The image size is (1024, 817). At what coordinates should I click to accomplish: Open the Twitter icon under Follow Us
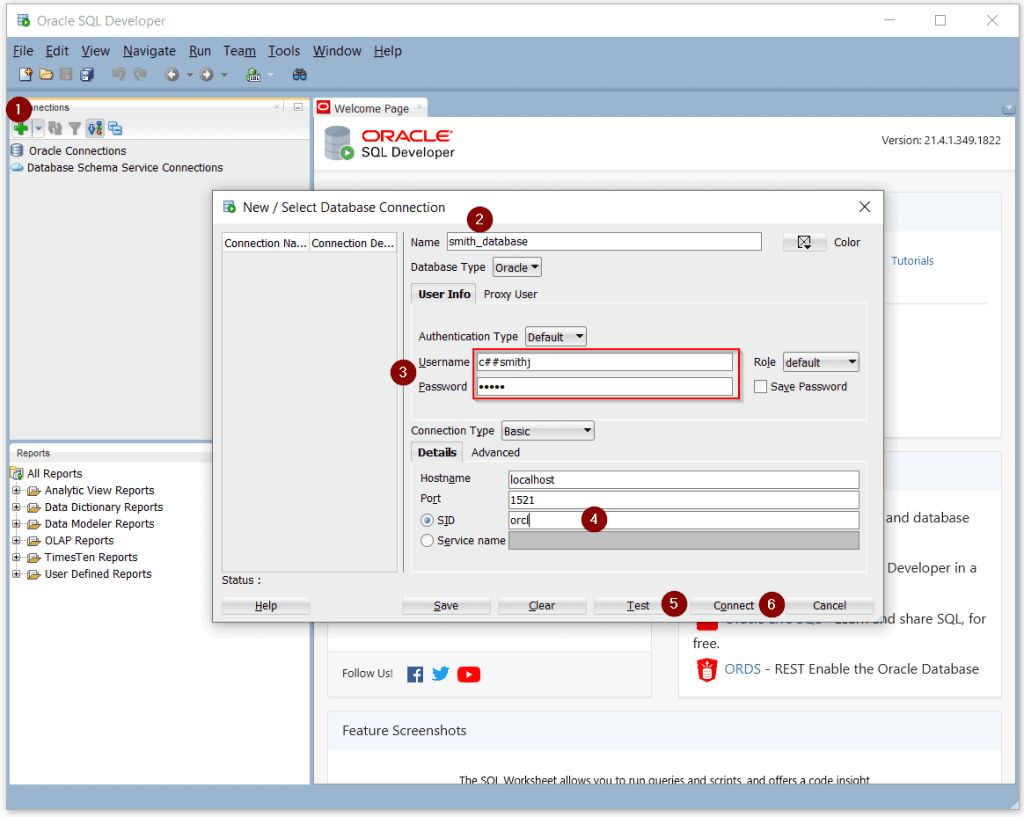[441, 673]
